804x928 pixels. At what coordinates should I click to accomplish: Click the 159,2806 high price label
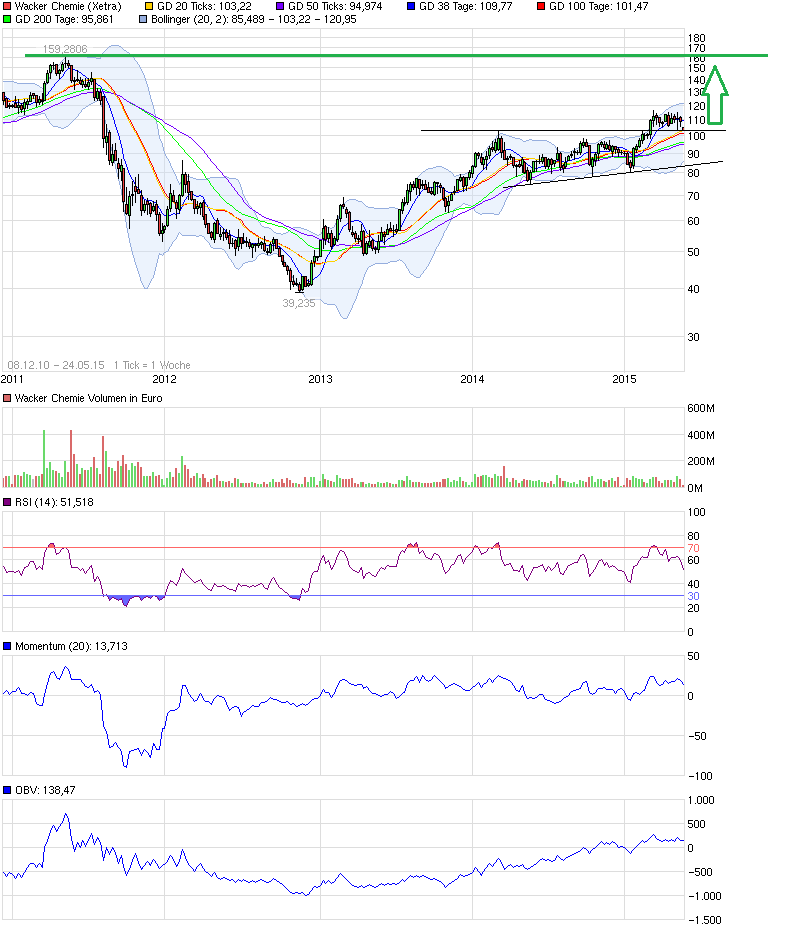(64, 49)
